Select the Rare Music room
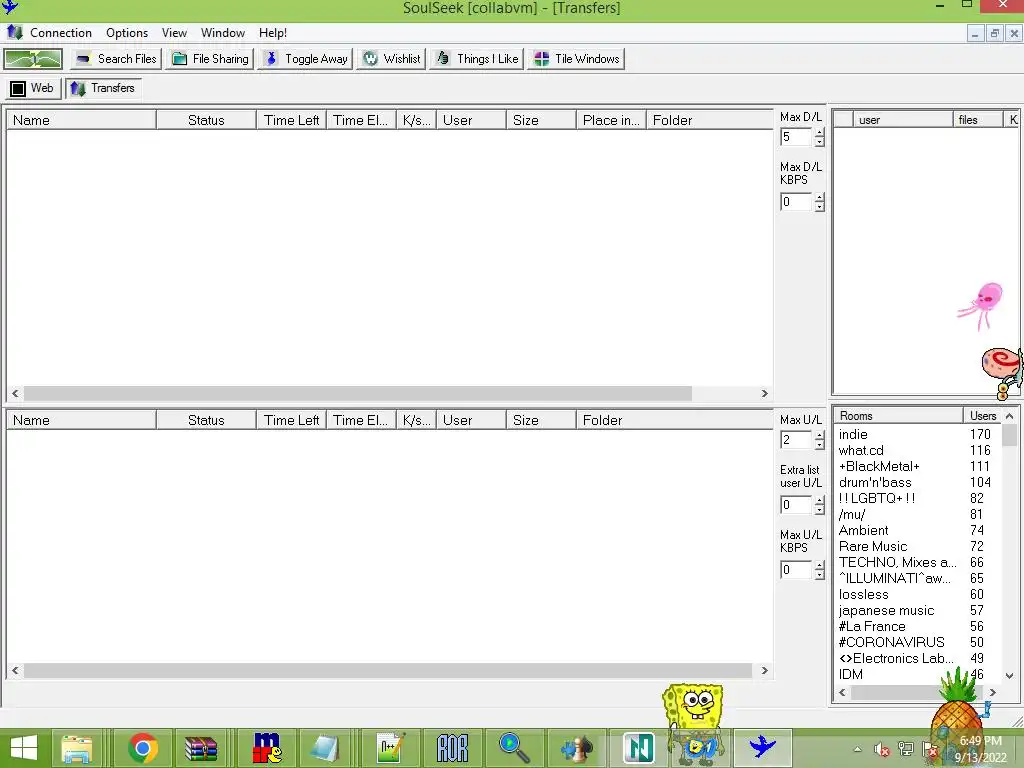Screen dimensions: 1024x768 pyautogui.click(x=872, y=547)
